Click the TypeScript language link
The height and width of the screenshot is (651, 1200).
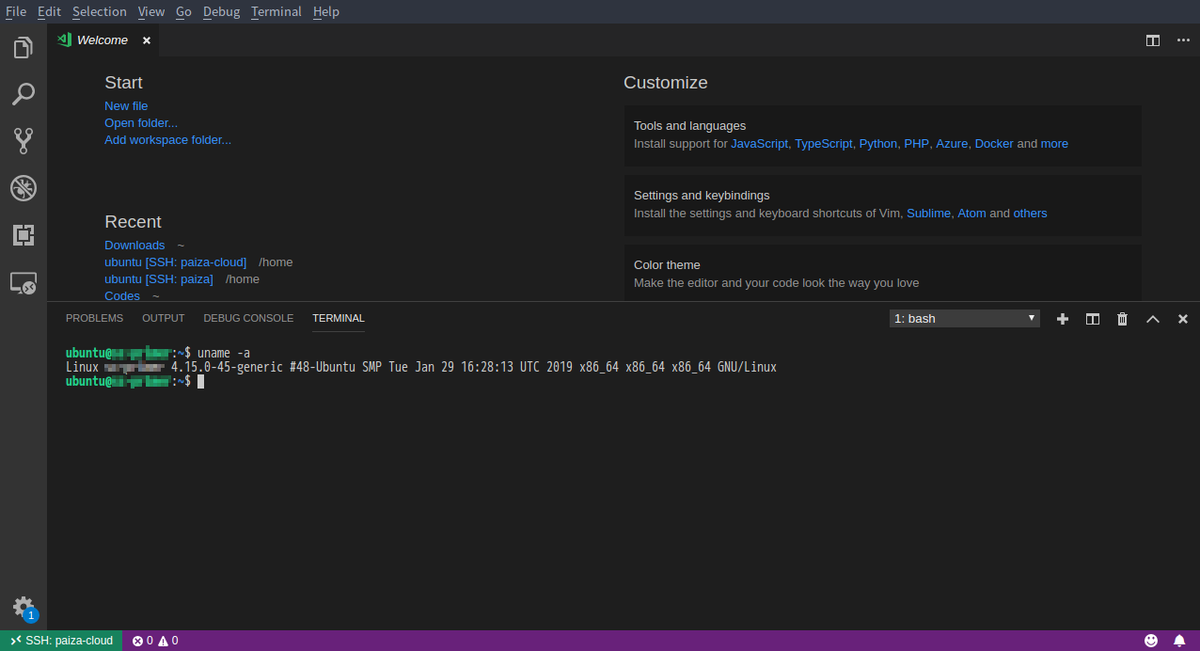pos(824,144)
